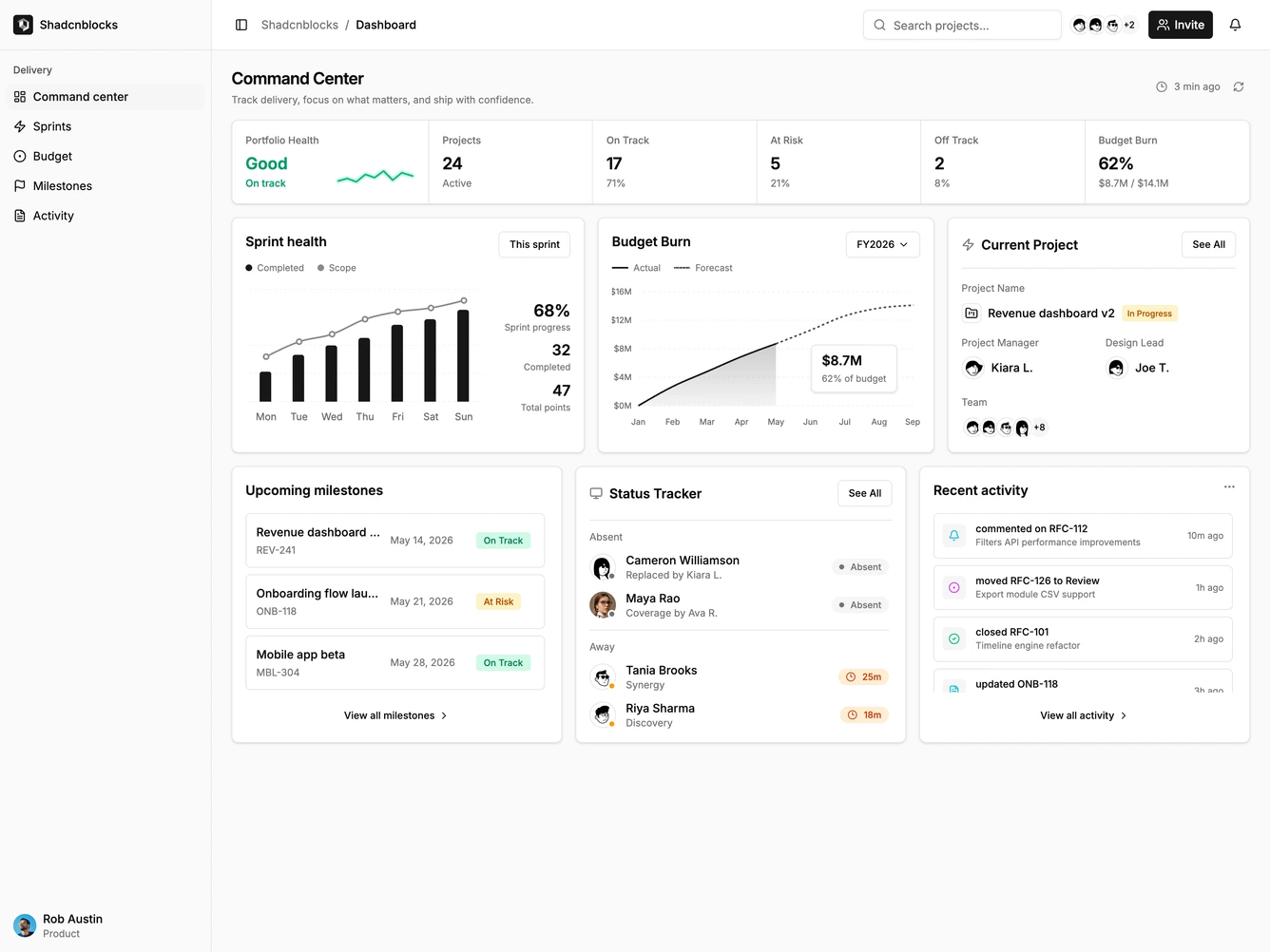Click Tania Brooks's avatar
1270x952 pixels.
pos(603,677)
